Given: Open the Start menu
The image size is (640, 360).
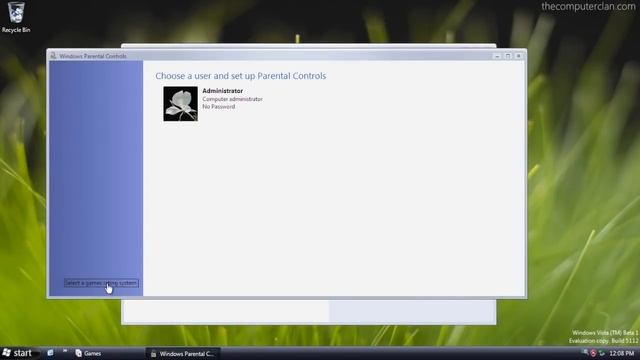Looking at the screenshot, I should 18,353.
